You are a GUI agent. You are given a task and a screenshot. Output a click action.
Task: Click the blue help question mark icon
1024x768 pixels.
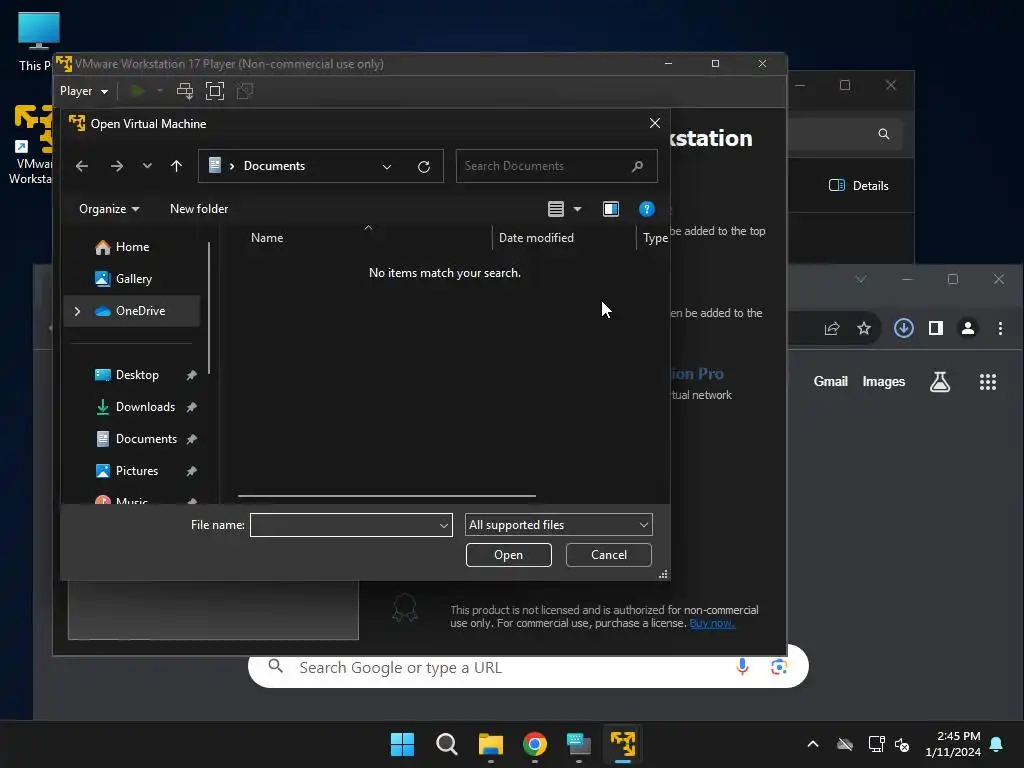647,209
